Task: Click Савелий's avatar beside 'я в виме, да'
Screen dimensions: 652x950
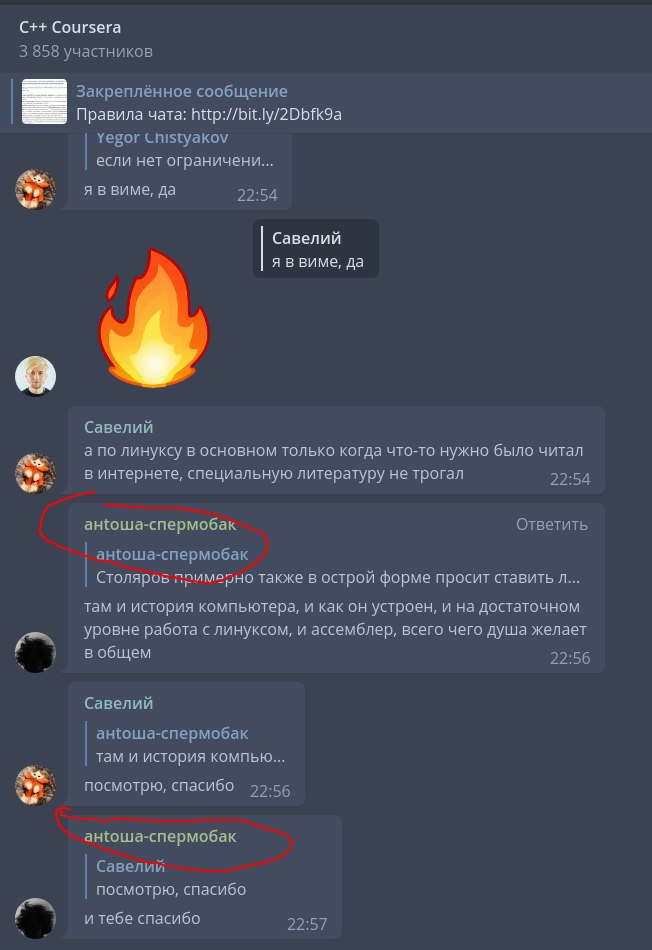Action: pos(35,189)
